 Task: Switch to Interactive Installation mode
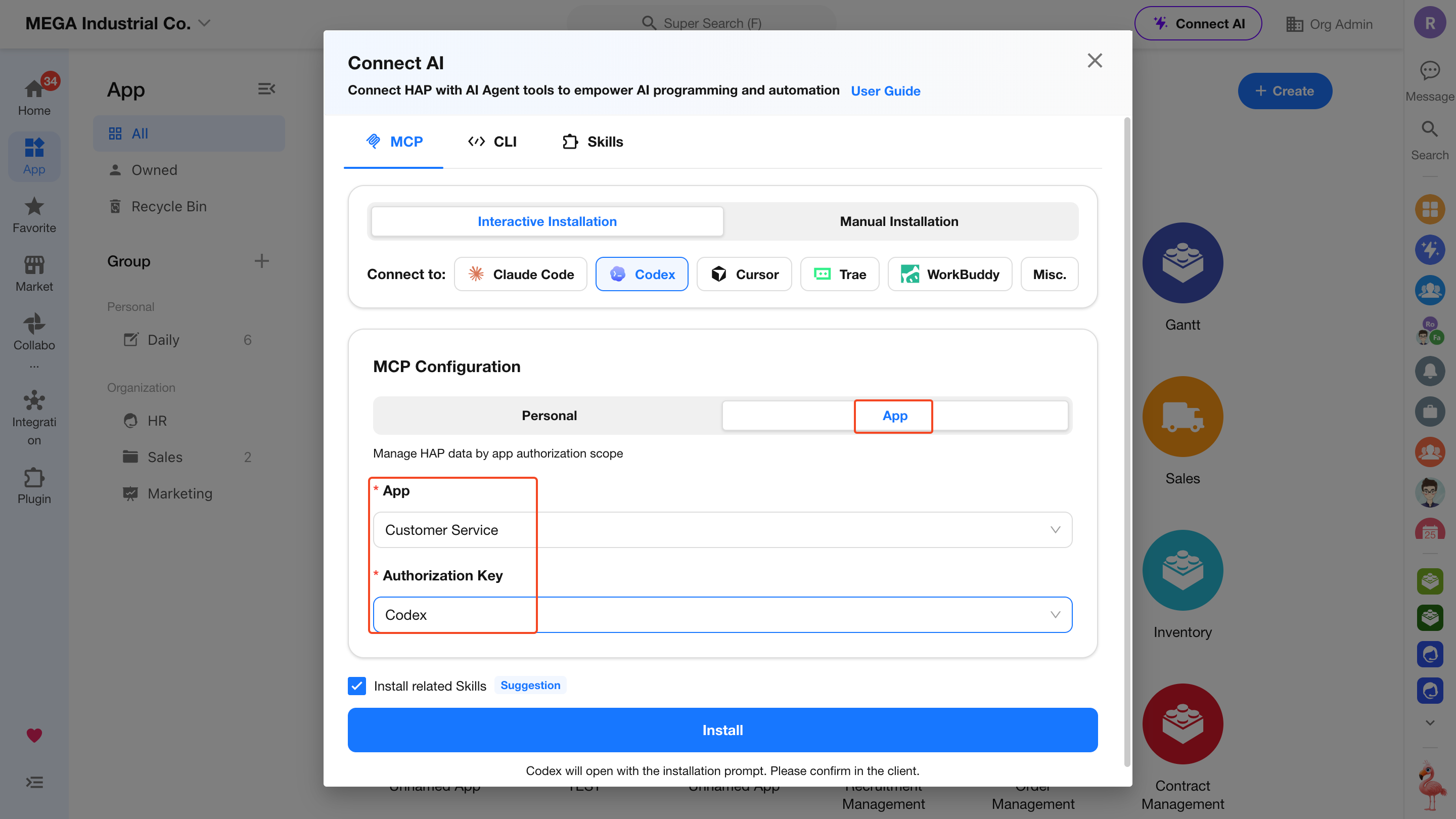(547, 221)
